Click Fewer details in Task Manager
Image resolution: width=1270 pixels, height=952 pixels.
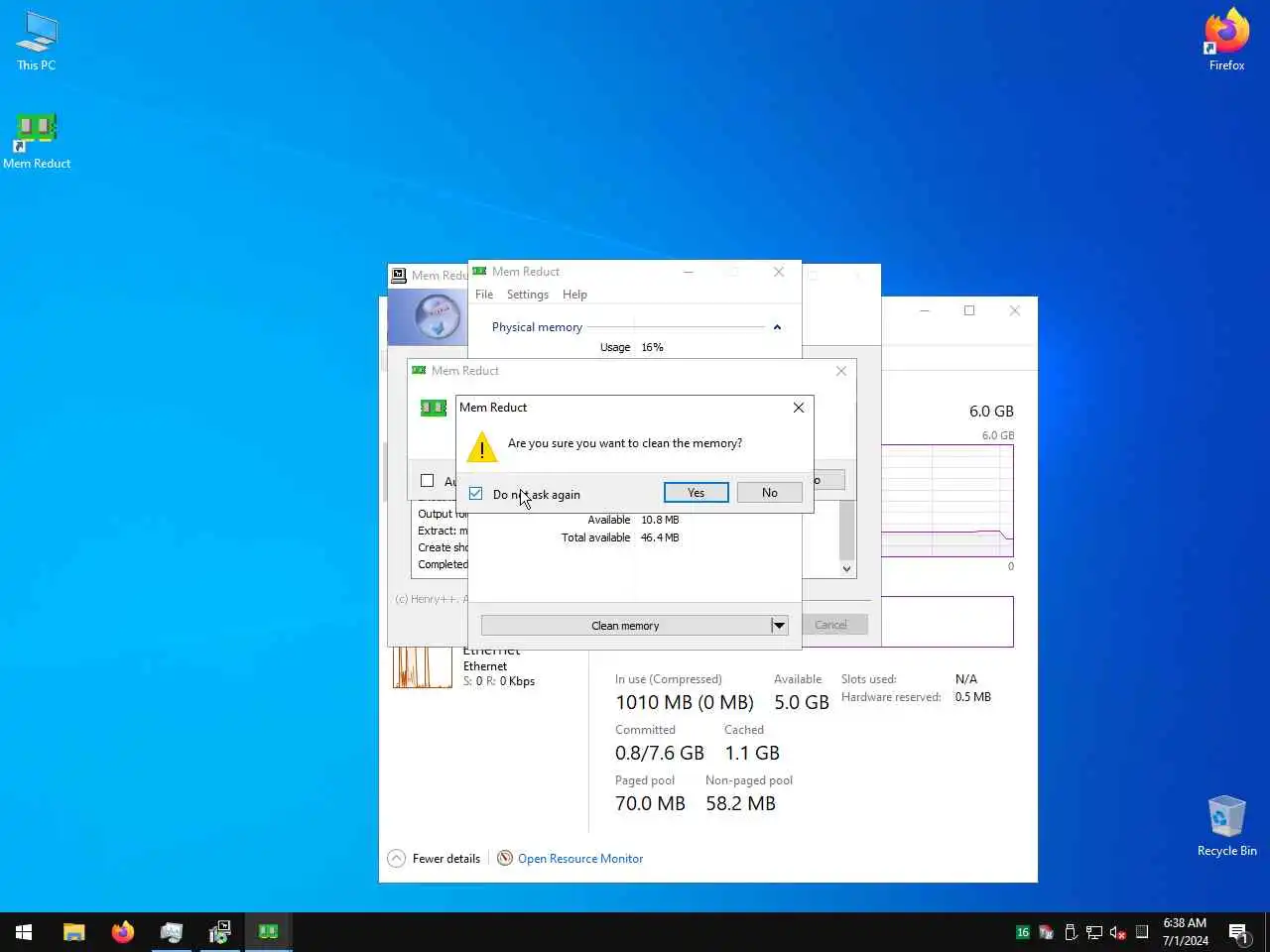435,859
